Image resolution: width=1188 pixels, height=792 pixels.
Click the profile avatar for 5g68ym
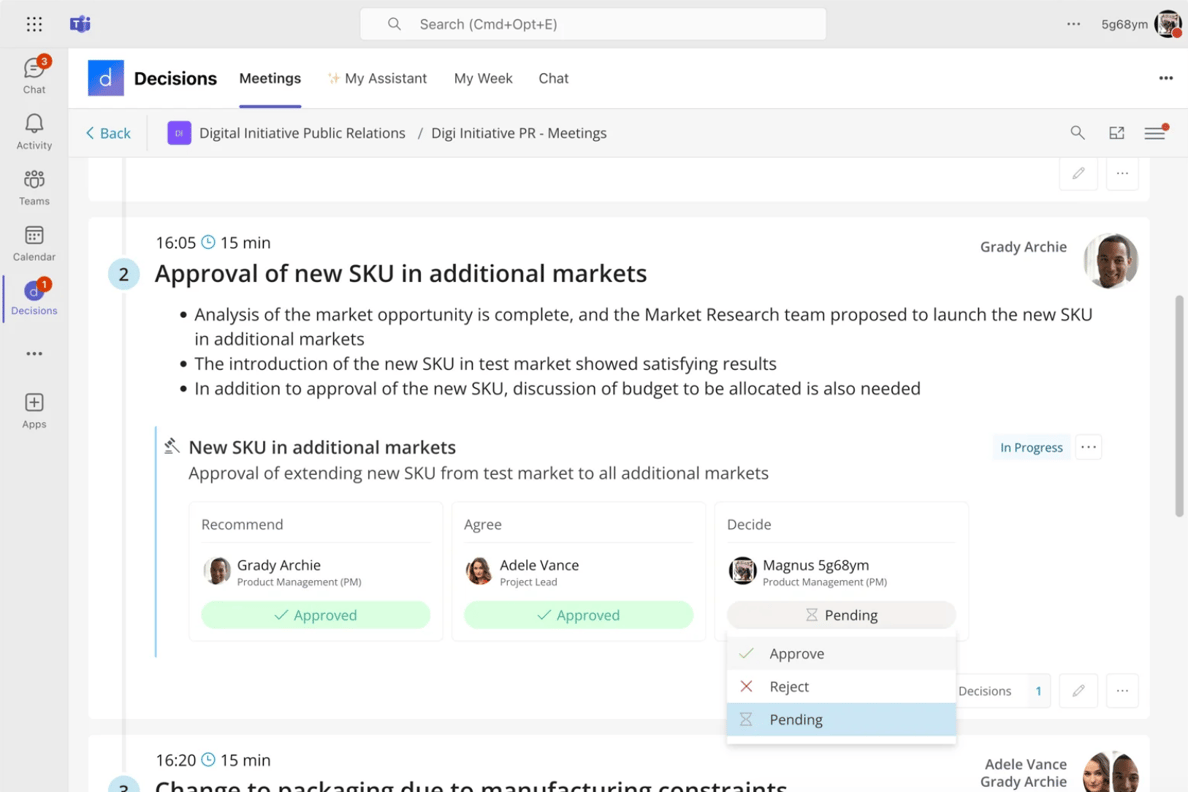point(1168,24)
